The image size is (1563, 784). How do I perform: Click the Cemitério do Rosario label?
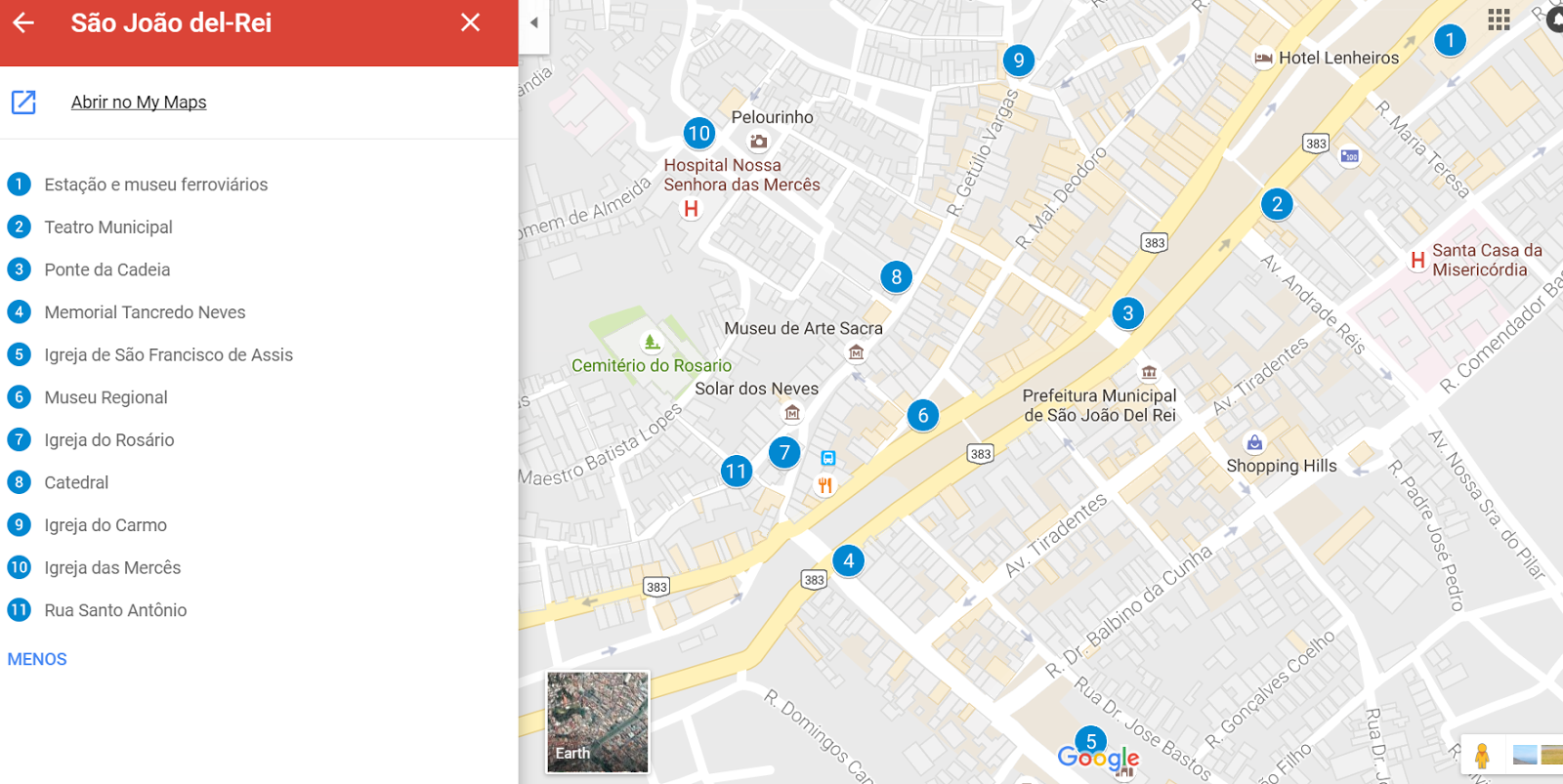[x=652, y=365]
